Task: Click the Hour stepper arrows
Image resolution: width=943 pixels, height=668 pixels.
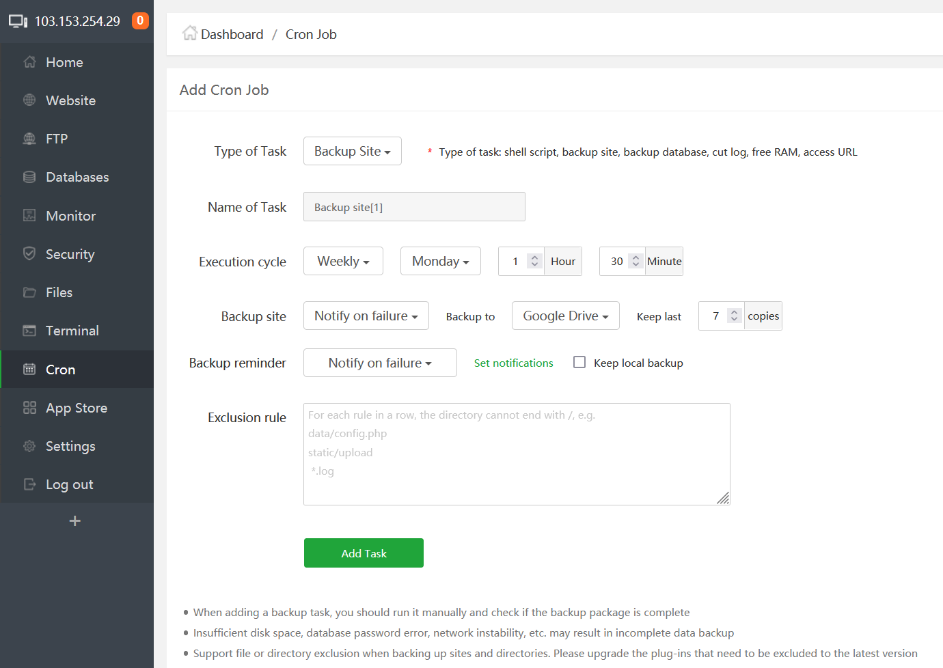Action: click(x=534, y=261)
